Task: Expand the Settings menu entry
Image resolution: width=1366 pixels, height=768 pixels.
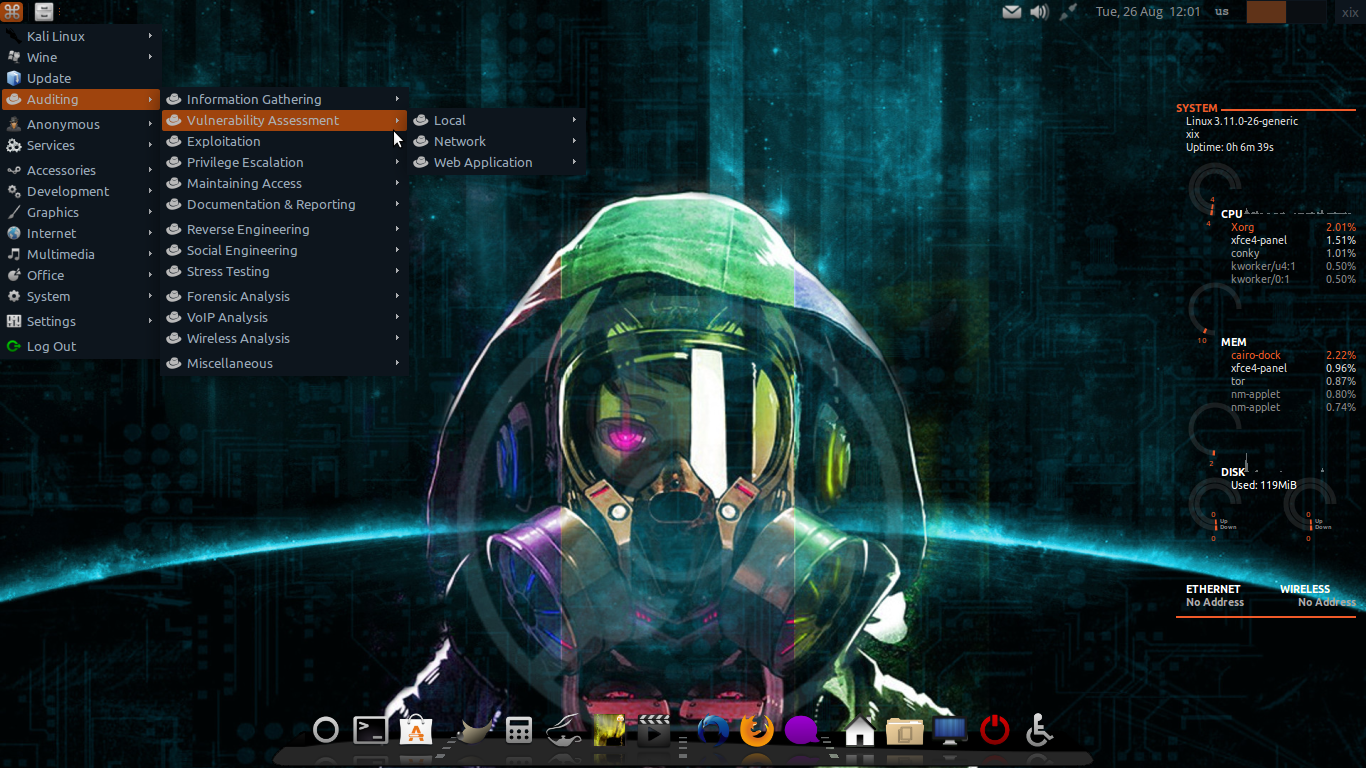Action: coord(80,321)
